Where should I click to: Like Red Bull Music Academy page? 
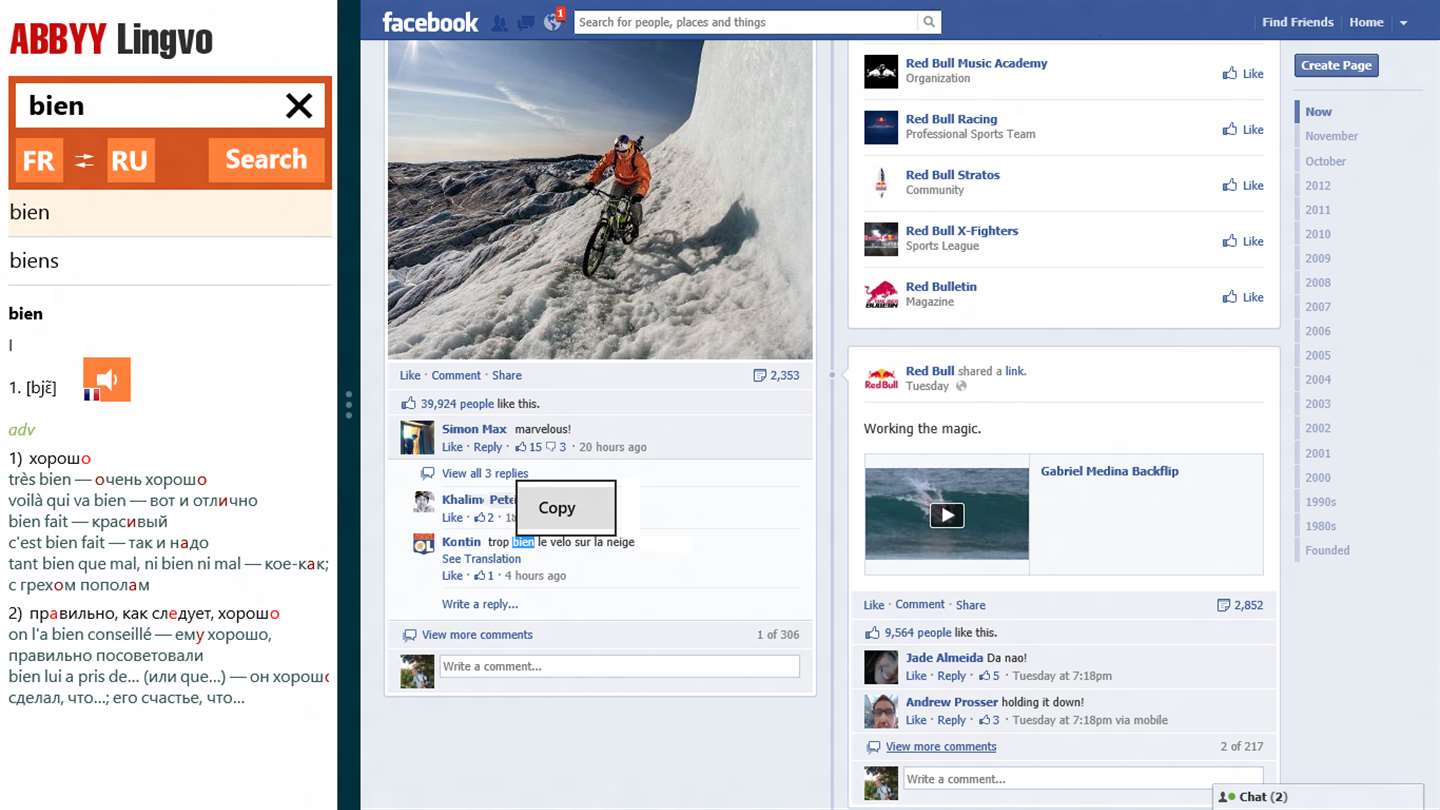(x=1243, y=74)
